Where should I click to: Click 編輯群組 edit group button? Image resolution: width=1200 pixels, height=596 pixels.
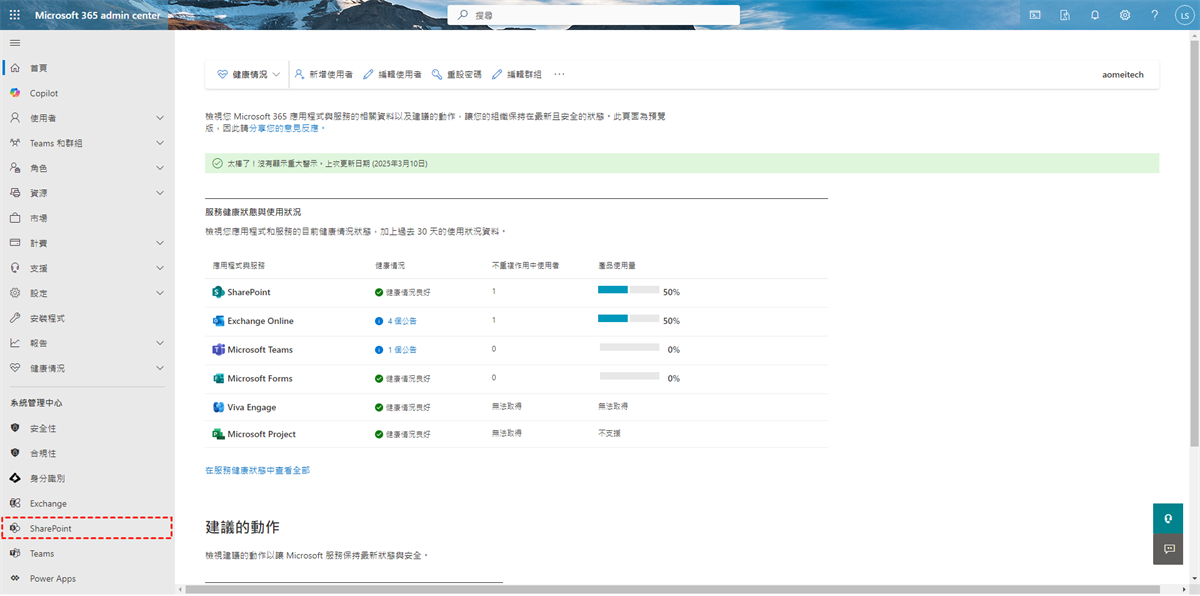coord(517,74)
